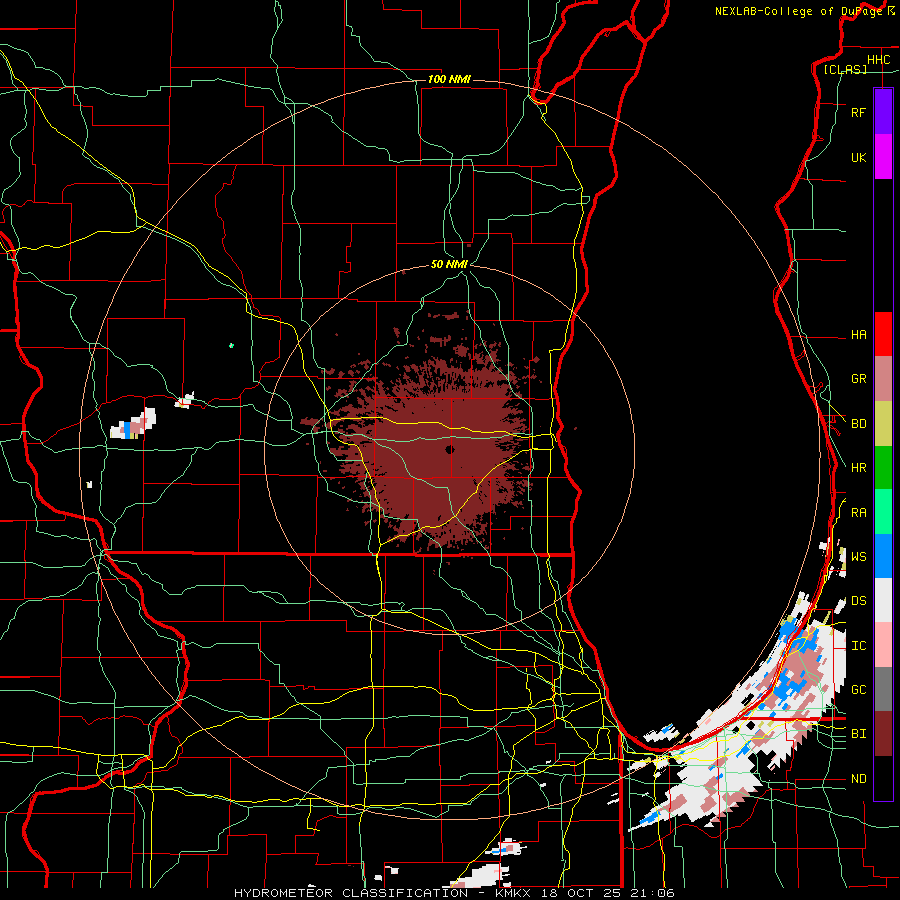Click the GC legend label
Screen dimensions: 900x900
pos(858,690)
